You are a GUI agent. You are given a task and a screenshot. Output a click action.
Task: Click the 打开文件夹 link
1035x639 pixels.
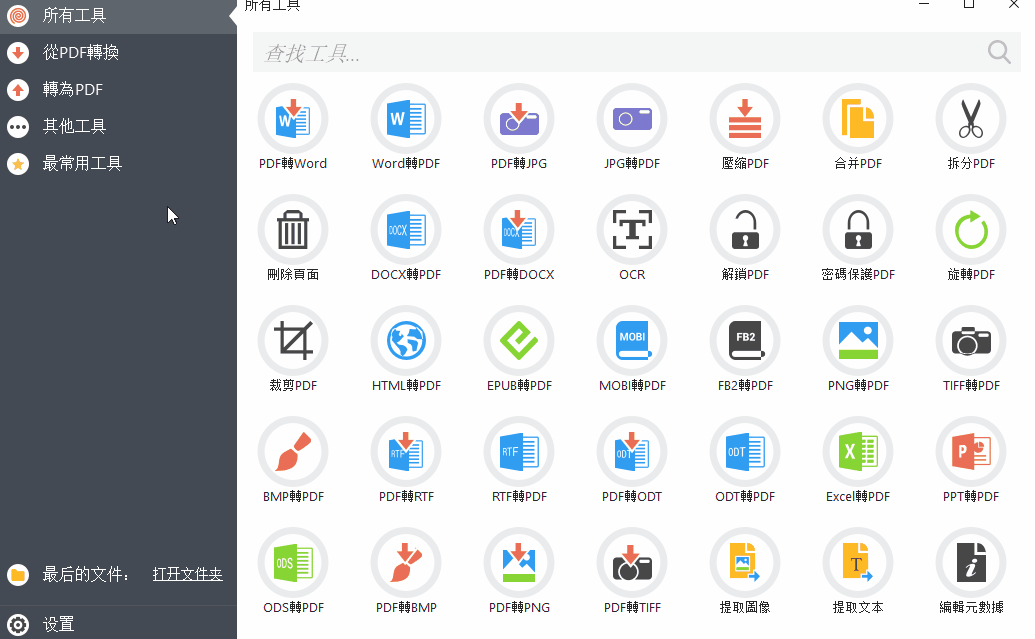[187, 575]
